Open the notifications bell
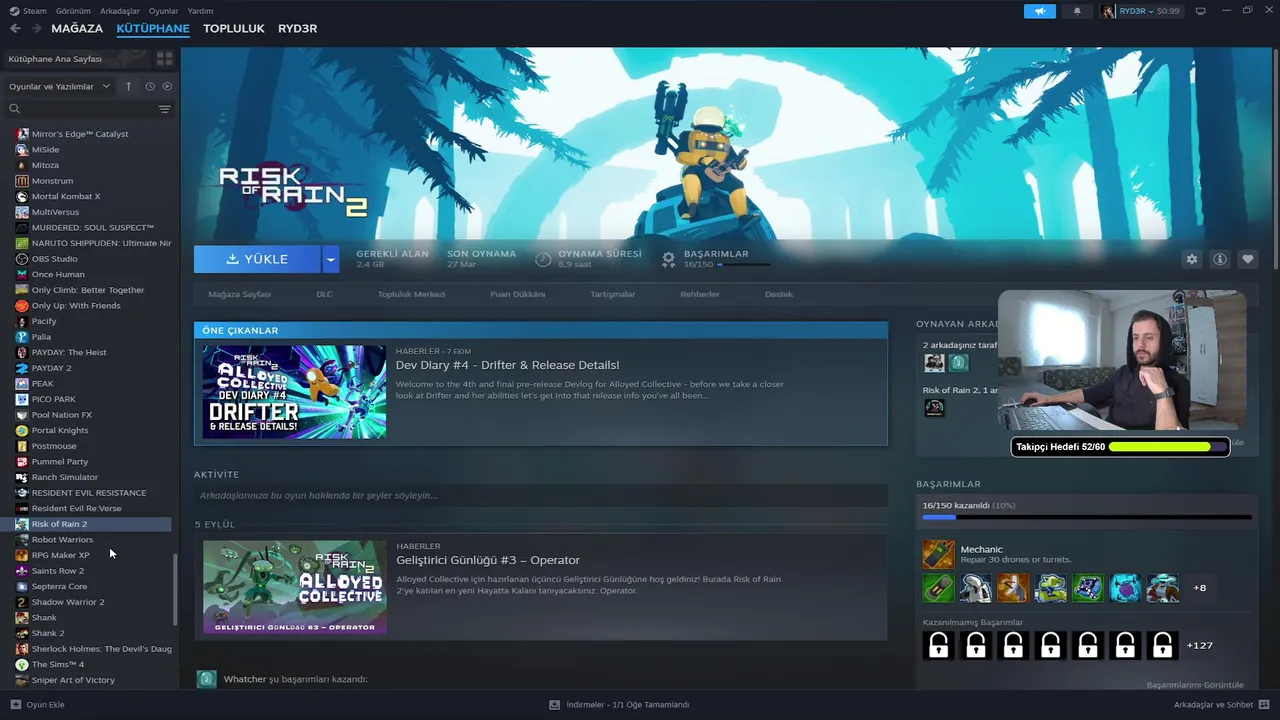 [1077, 11]
